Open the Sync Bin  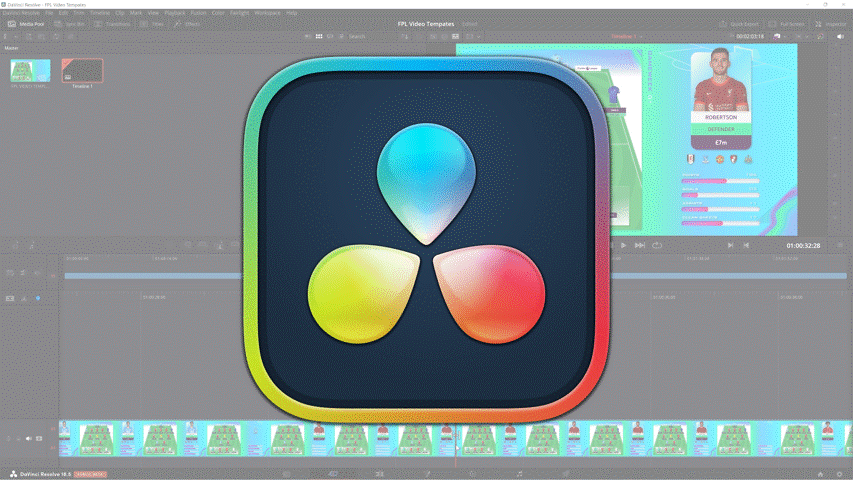coord(71,23)
